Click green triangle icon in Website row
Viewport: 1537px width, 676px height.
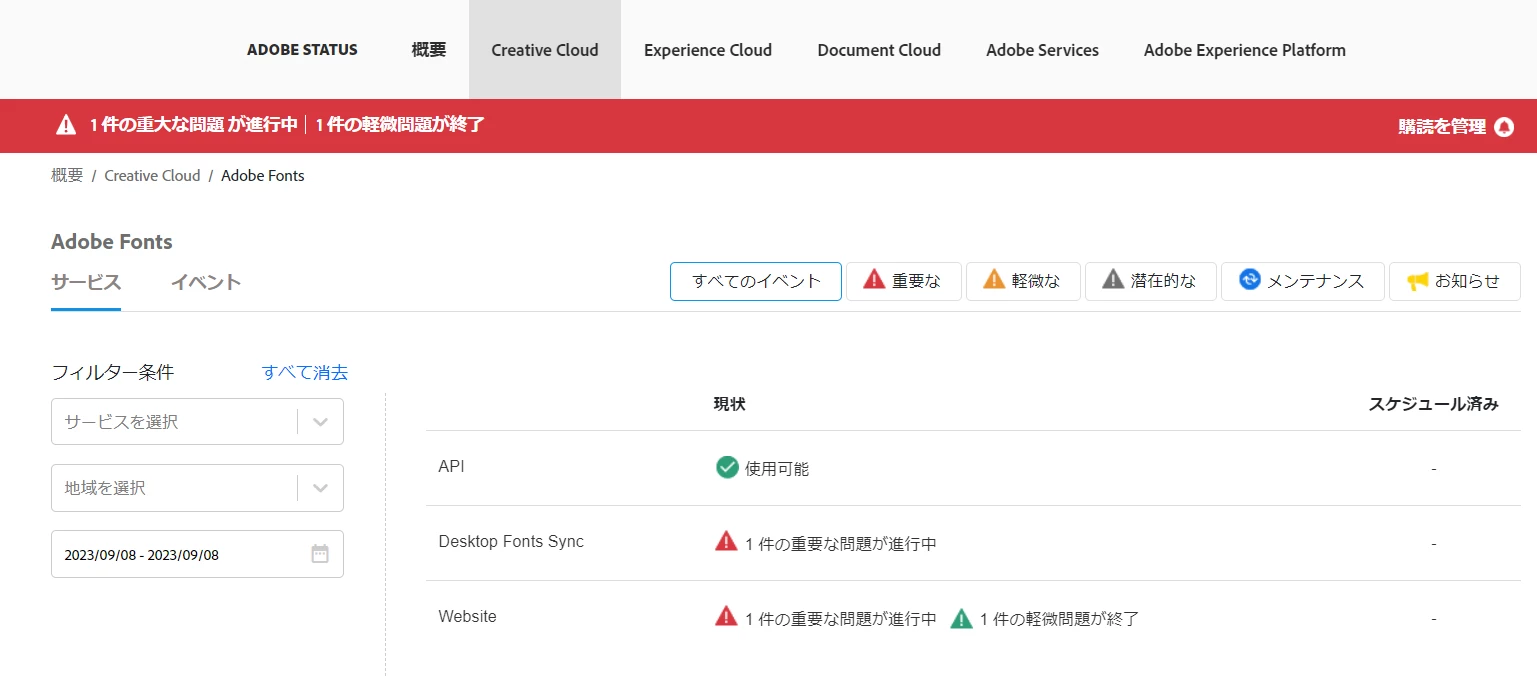point(961,618)
